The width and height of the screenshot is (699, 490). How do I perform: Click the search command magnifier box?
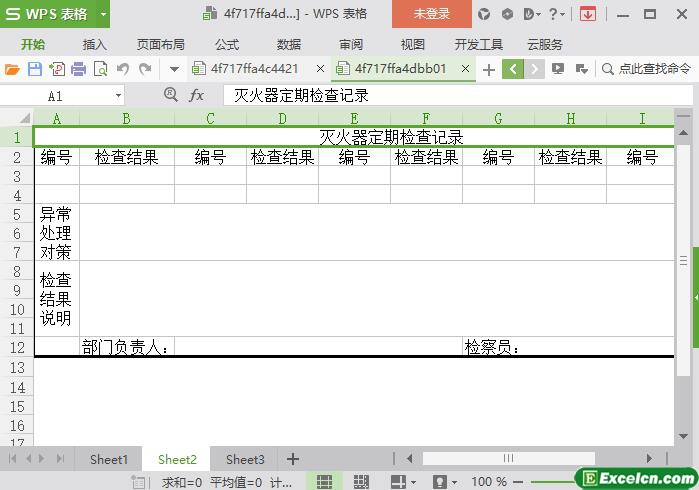coord(646,69)
